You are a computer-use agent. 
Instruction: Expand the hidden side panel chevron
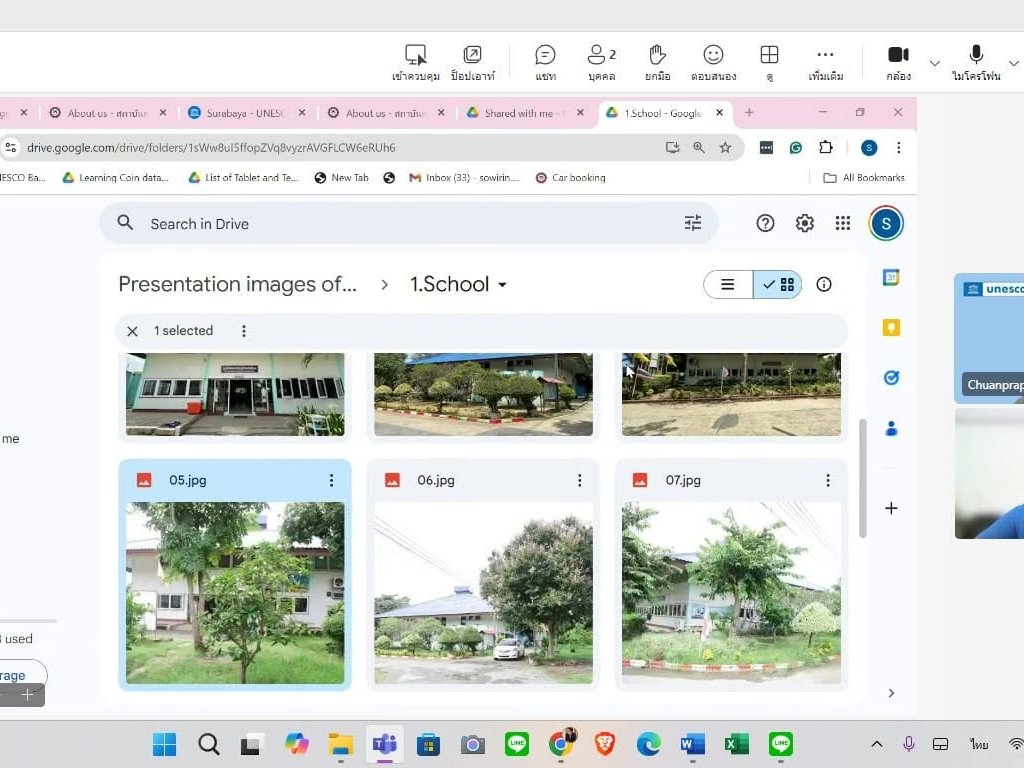(891, 693)
